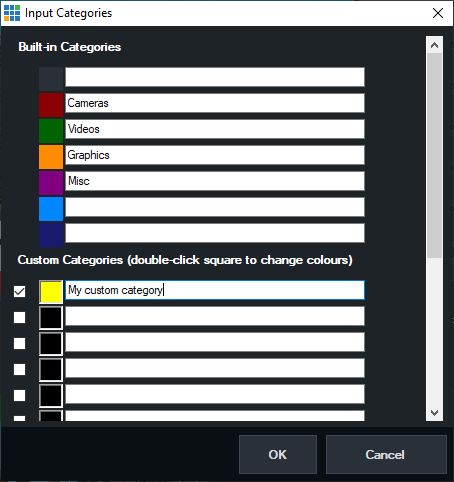This screenshot has width=454, height=482.
Task: Click the dark red Cameras color square
Action: [x=51, y=105]
